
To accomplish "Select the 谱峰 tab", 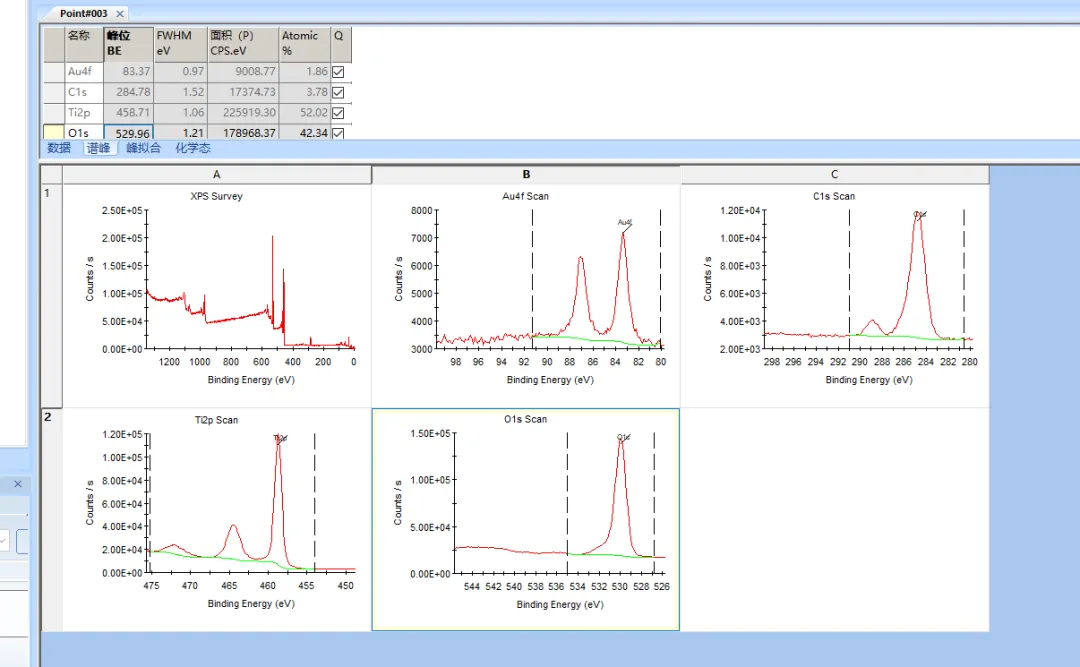I will [x=99, y=148].
